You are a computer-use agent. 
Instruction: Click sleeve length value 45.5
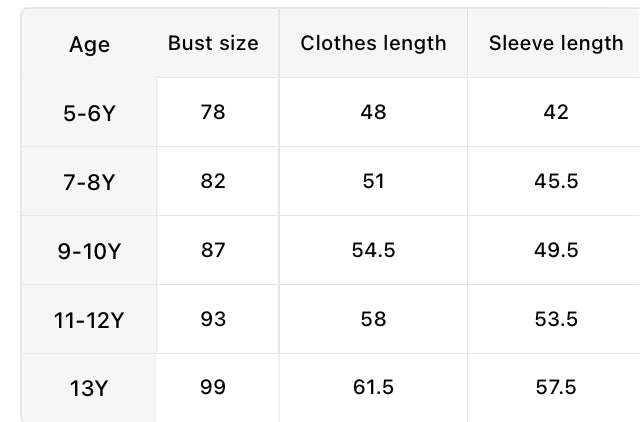click(556, 181)
